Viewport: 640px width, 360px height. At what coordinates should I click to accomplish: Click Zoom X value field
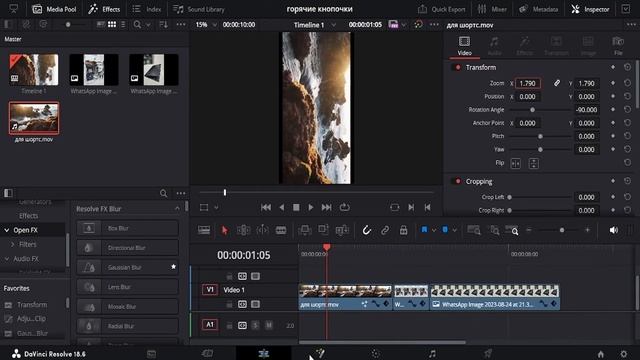(528, 83)
